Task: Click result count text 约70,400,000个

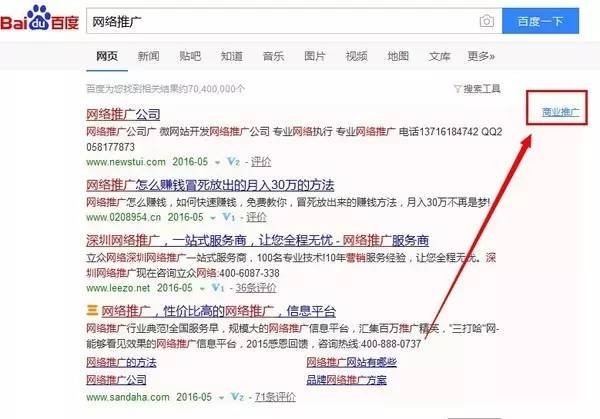Action: (212, 89)
